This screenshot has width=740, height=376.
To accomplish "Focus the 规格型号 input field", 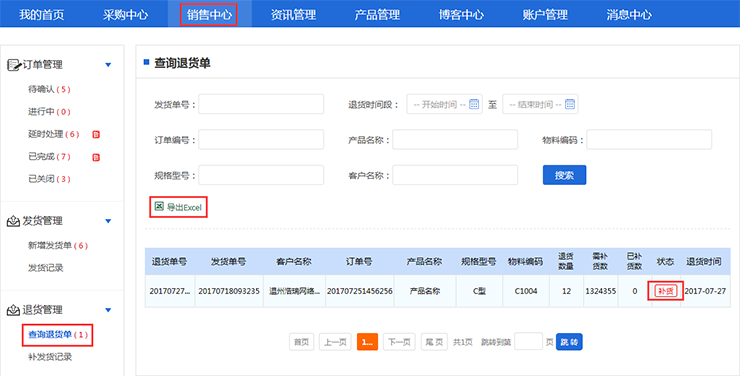I will click(x=261, y=175).
